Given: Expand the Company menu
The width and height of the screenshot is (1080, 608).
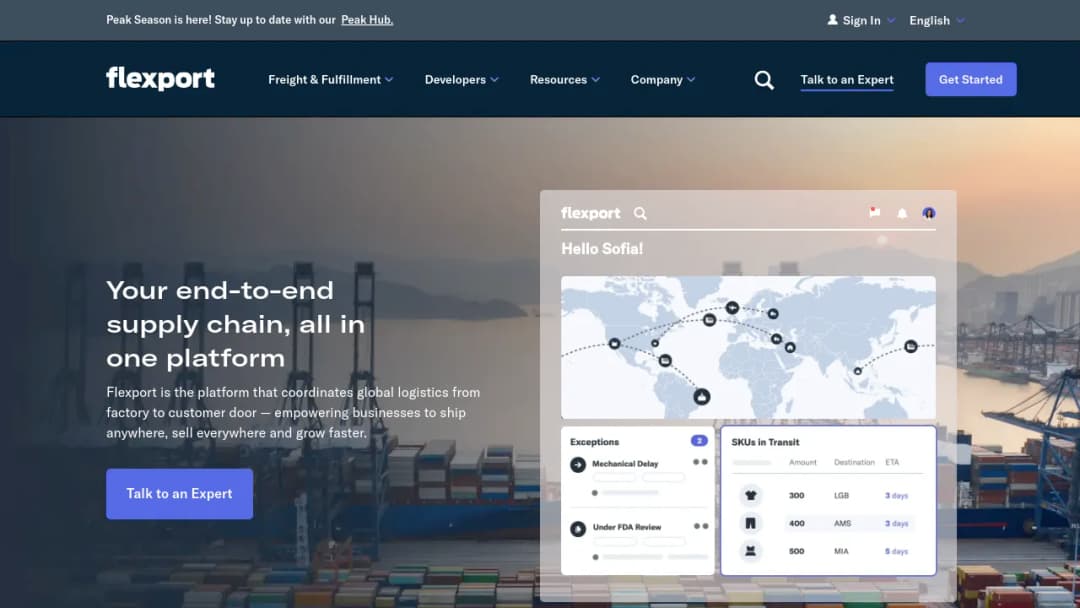Looking at the screenshot, I should click(x=663, y=80).
